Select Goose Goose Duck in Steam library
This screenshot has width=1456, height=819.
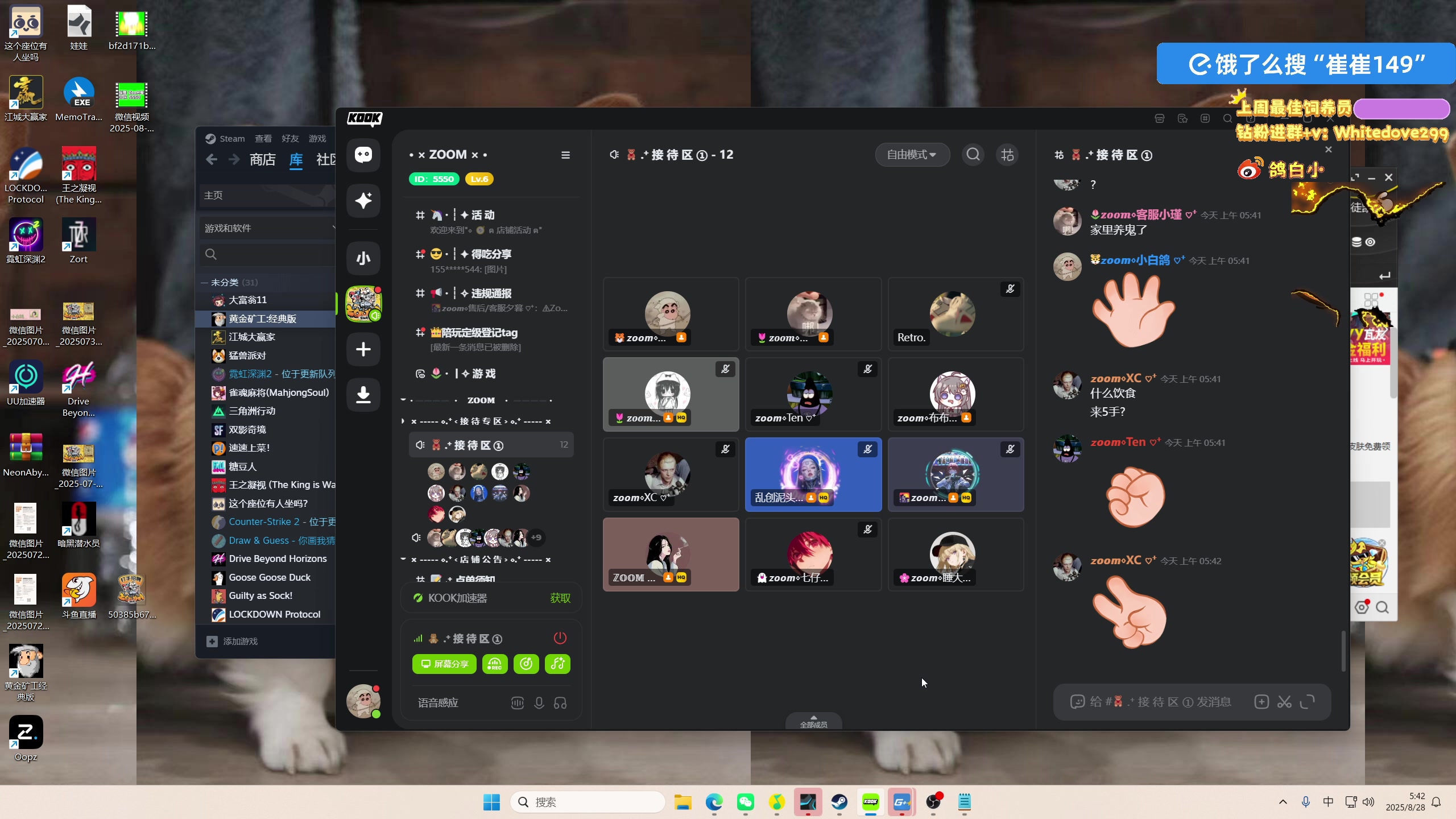click(270, 577)
